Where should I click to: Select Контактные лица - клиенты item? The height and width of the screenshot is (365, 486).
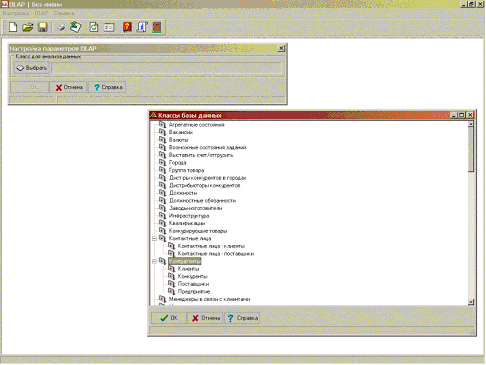point(211,246)
